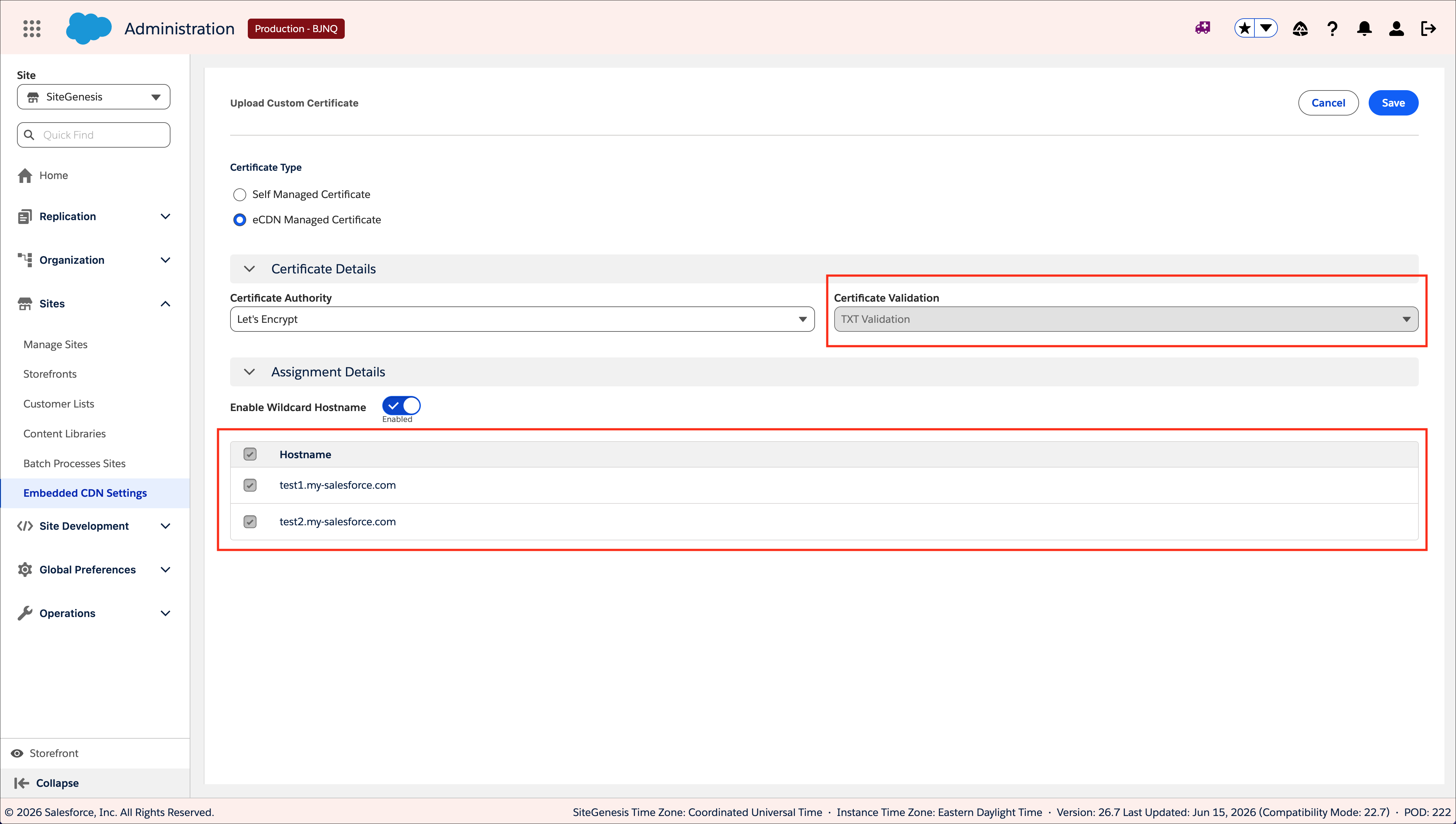The width and height of the screenshot is (1456, 824).
Task: Click the Replication icon in sidebar
Action: 25,216
